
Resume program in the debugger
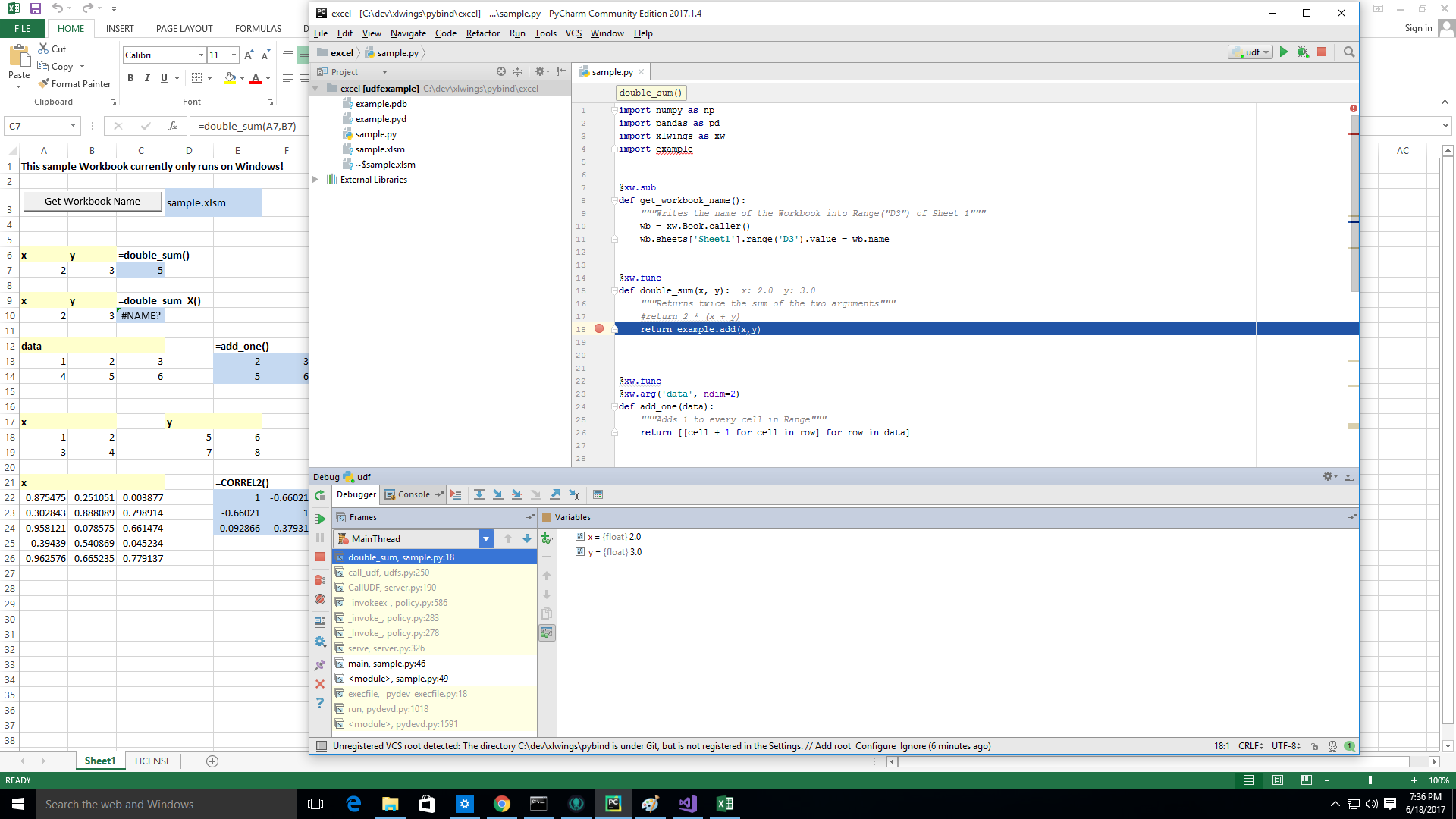[320, 519]
